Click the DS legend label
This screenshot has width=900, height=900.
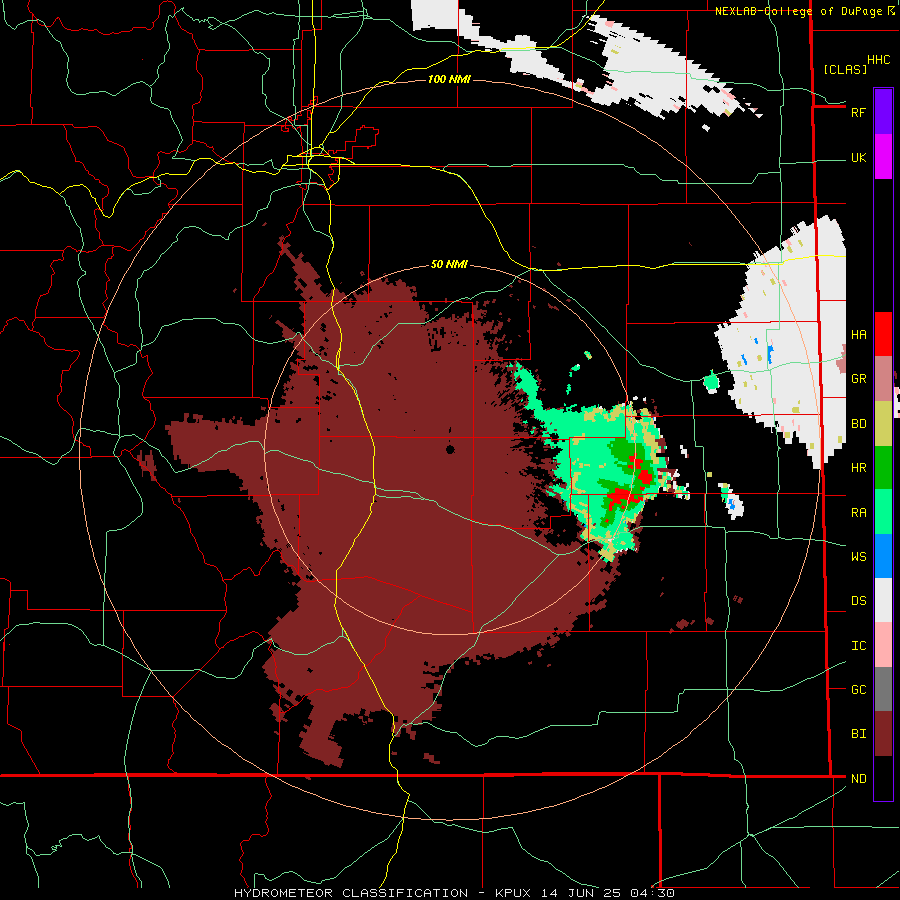[x=858, y=601]
